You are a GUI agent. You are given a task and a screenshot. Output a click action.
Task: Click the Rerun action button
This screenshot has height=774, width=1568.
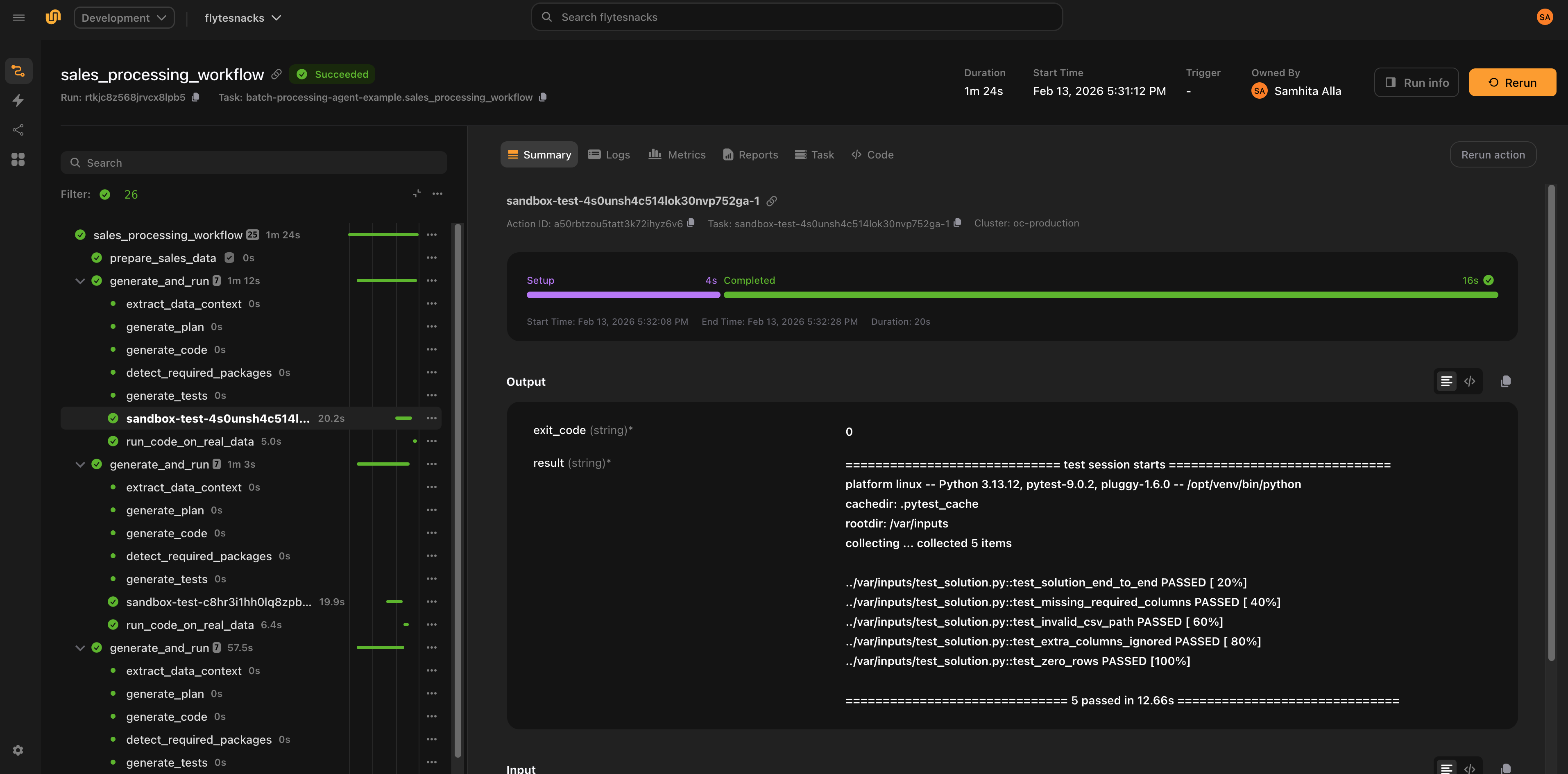(1493, 154)
